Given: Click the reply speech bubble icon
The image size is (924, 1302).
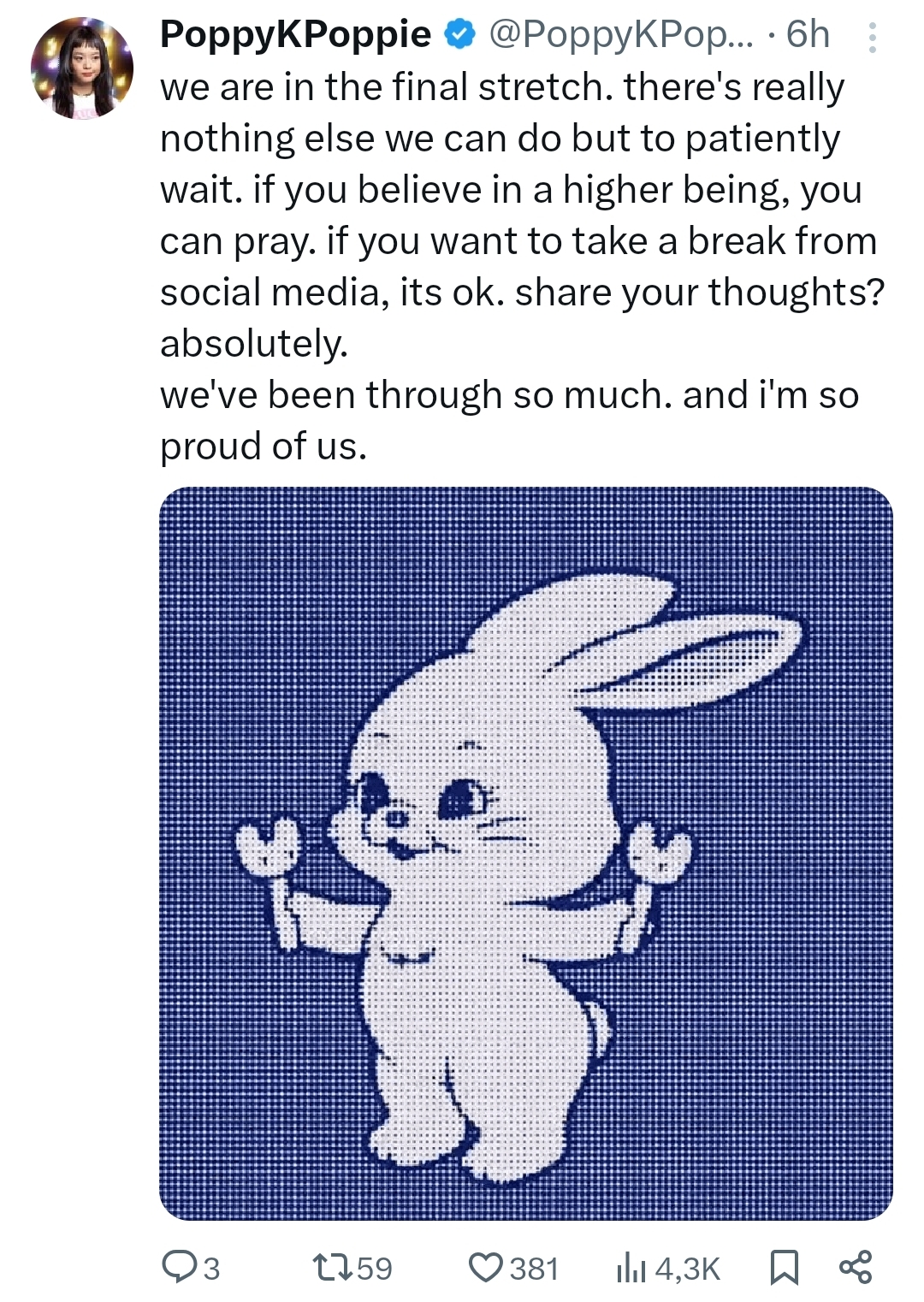Looking at the screenshot, I should tap(180, 1267).
